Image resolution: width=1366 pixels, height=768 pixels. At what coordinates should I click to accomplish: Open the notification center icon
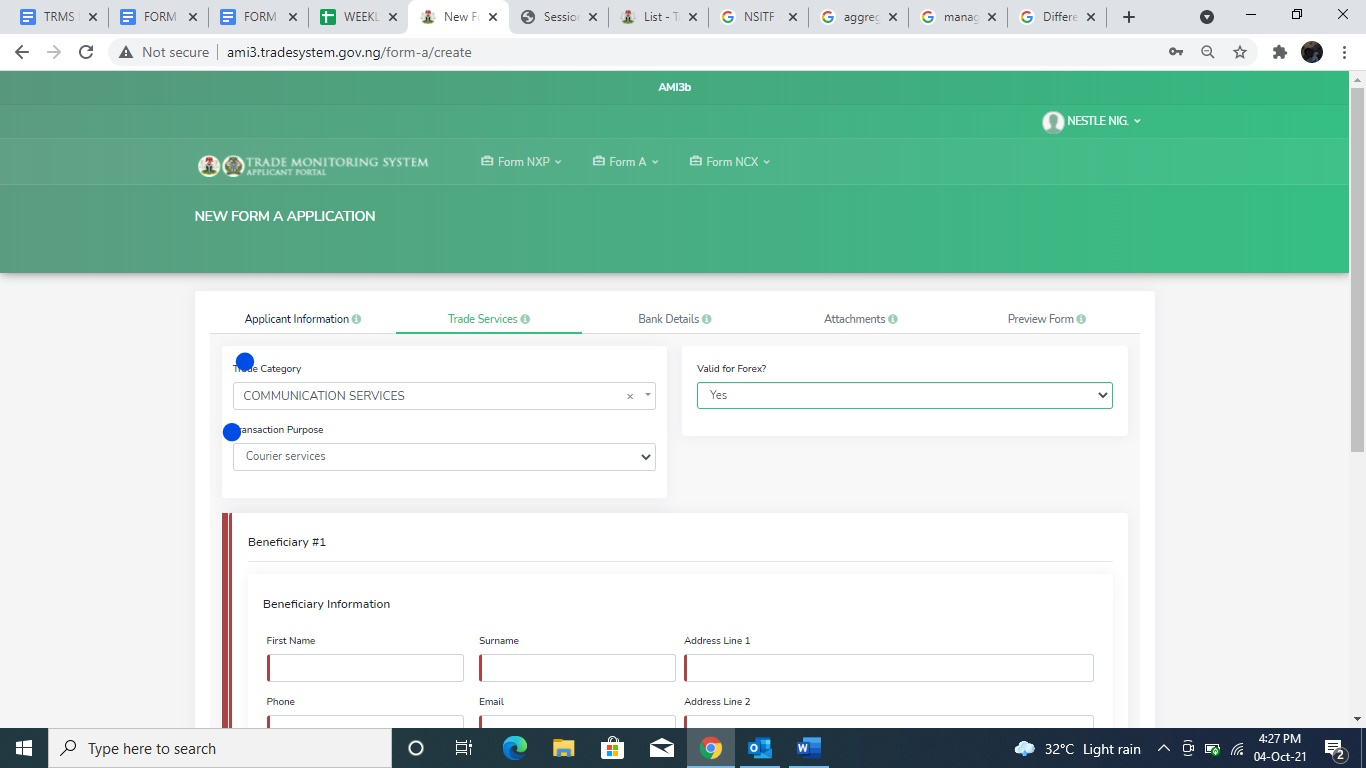tap(1334, 748)
